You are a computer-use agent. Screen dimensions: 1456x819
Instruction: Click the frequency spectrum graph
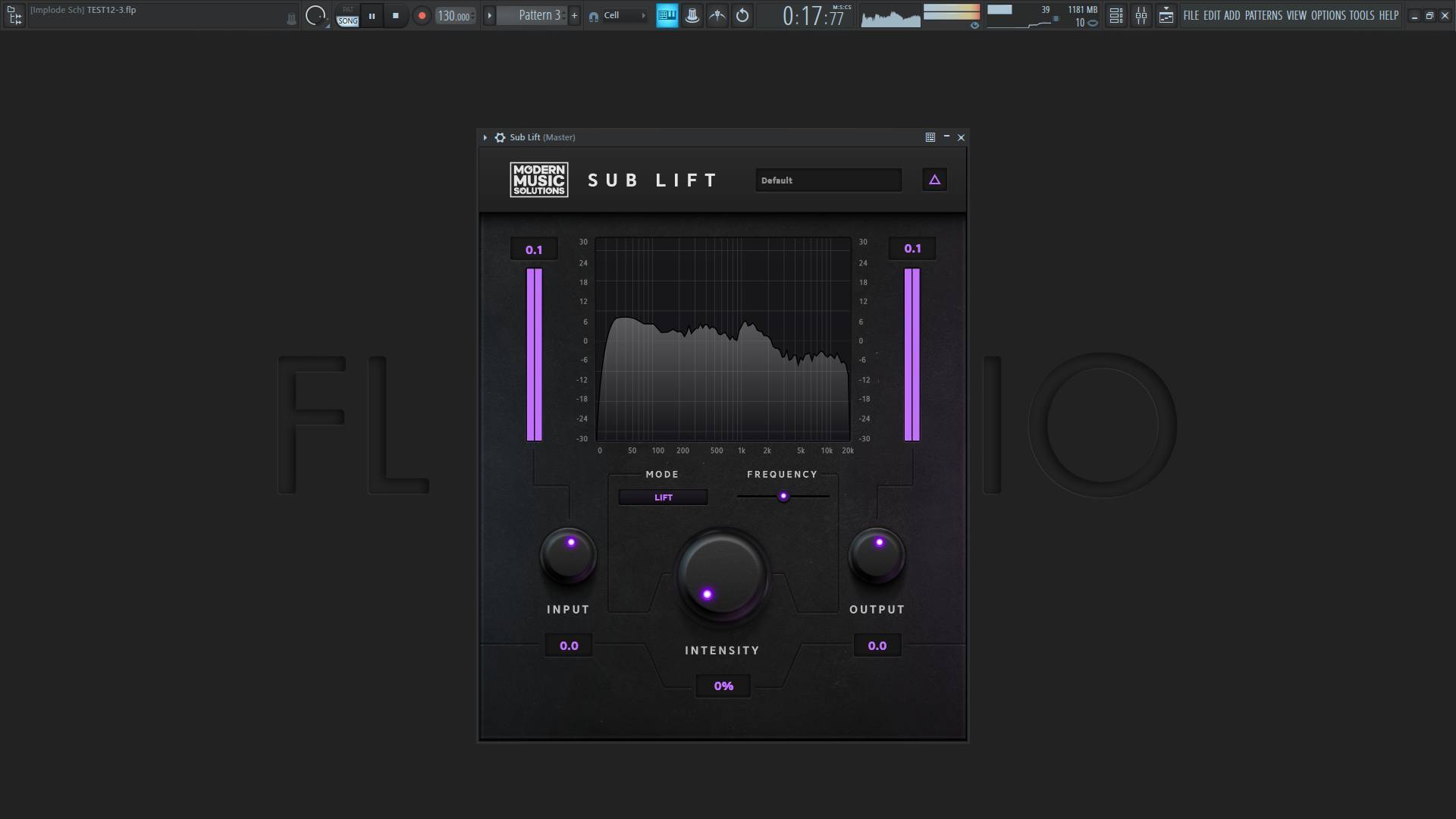point(723,339)
